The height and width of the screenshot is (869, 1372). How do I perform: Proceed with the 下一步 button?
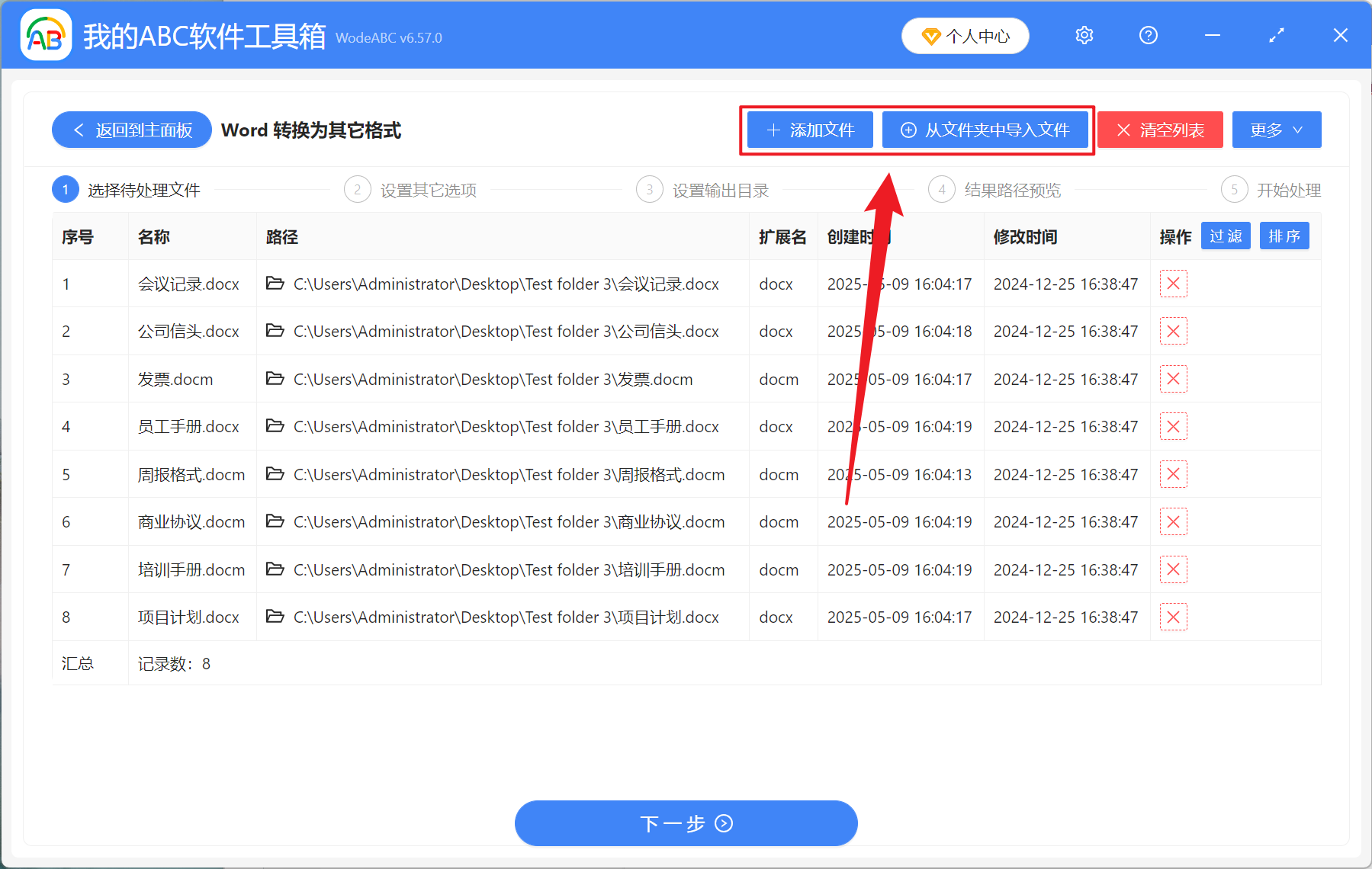click(x=686, y=823)
